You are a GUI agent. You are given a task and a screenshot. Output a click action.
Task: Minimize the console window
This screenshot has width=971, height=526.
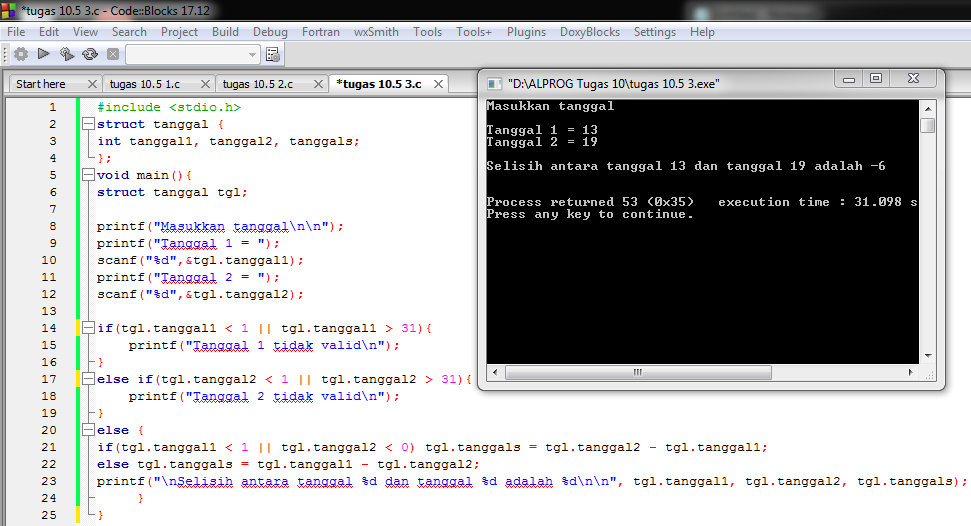tap(848, 79)
